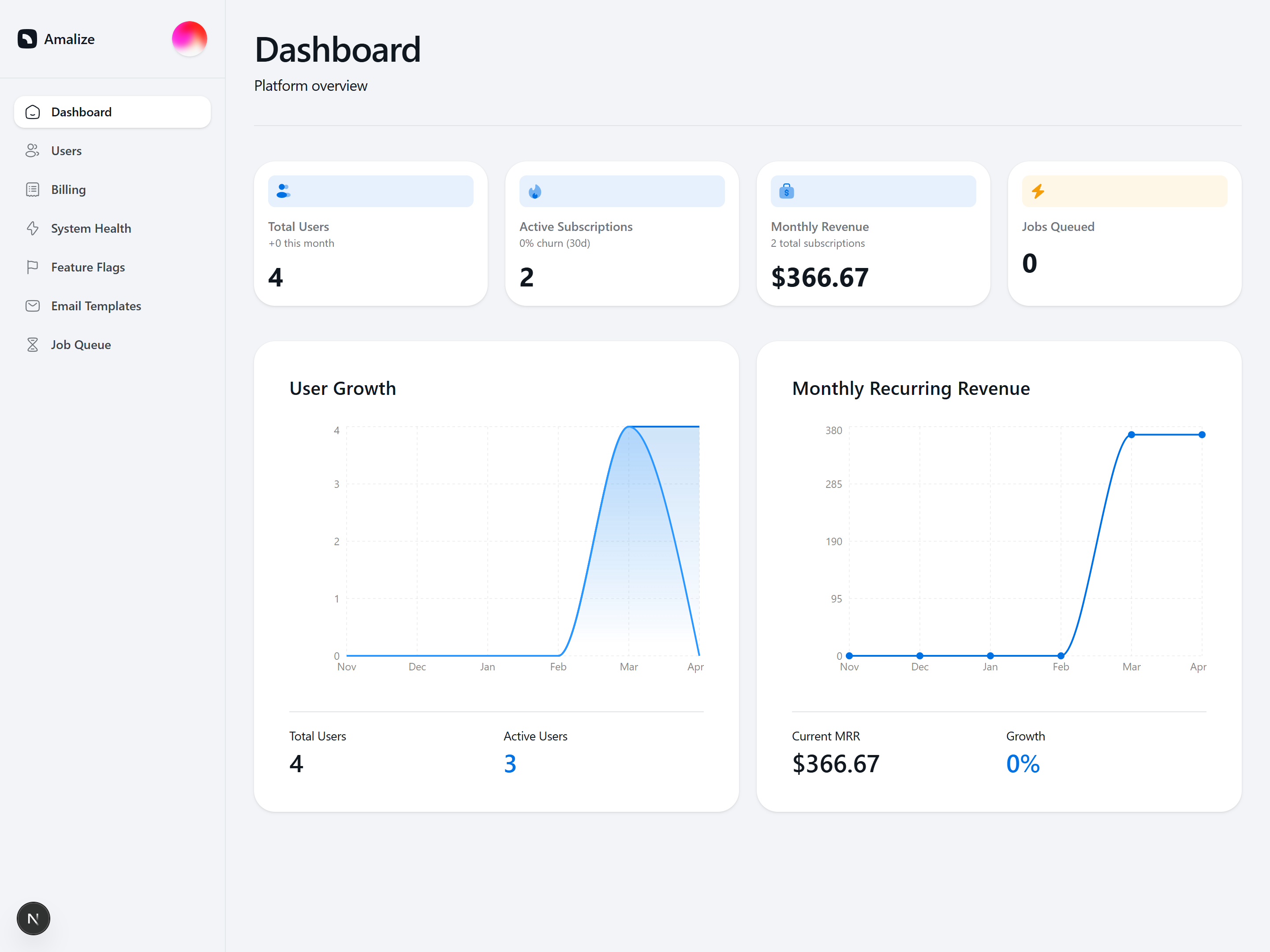Viewport: 1270px width, 952px height.
Task: Click the Email Templates envelope icon
Action: point(32,306)
